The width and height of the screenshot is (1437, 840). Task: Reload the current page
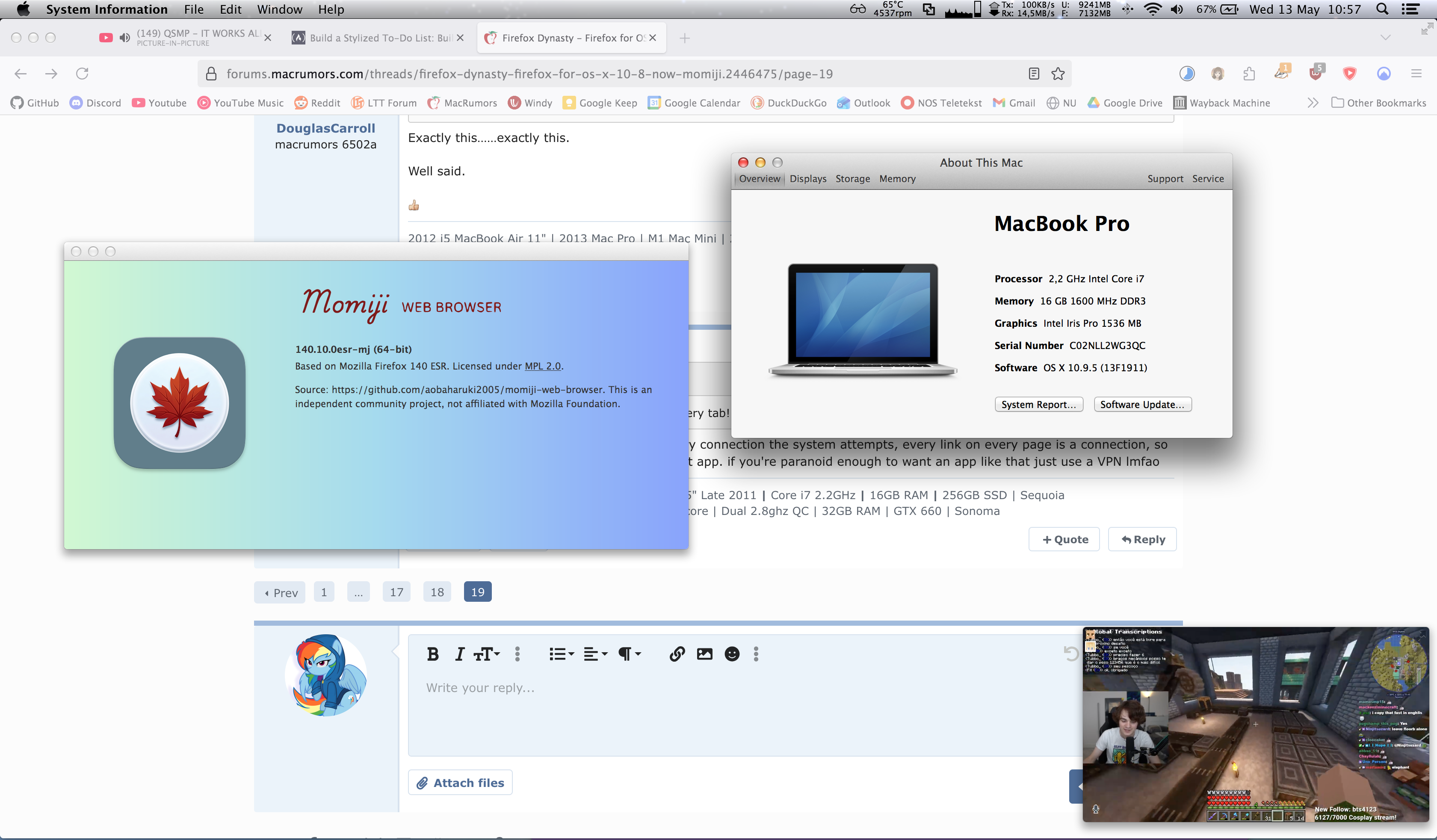point(82,74)
